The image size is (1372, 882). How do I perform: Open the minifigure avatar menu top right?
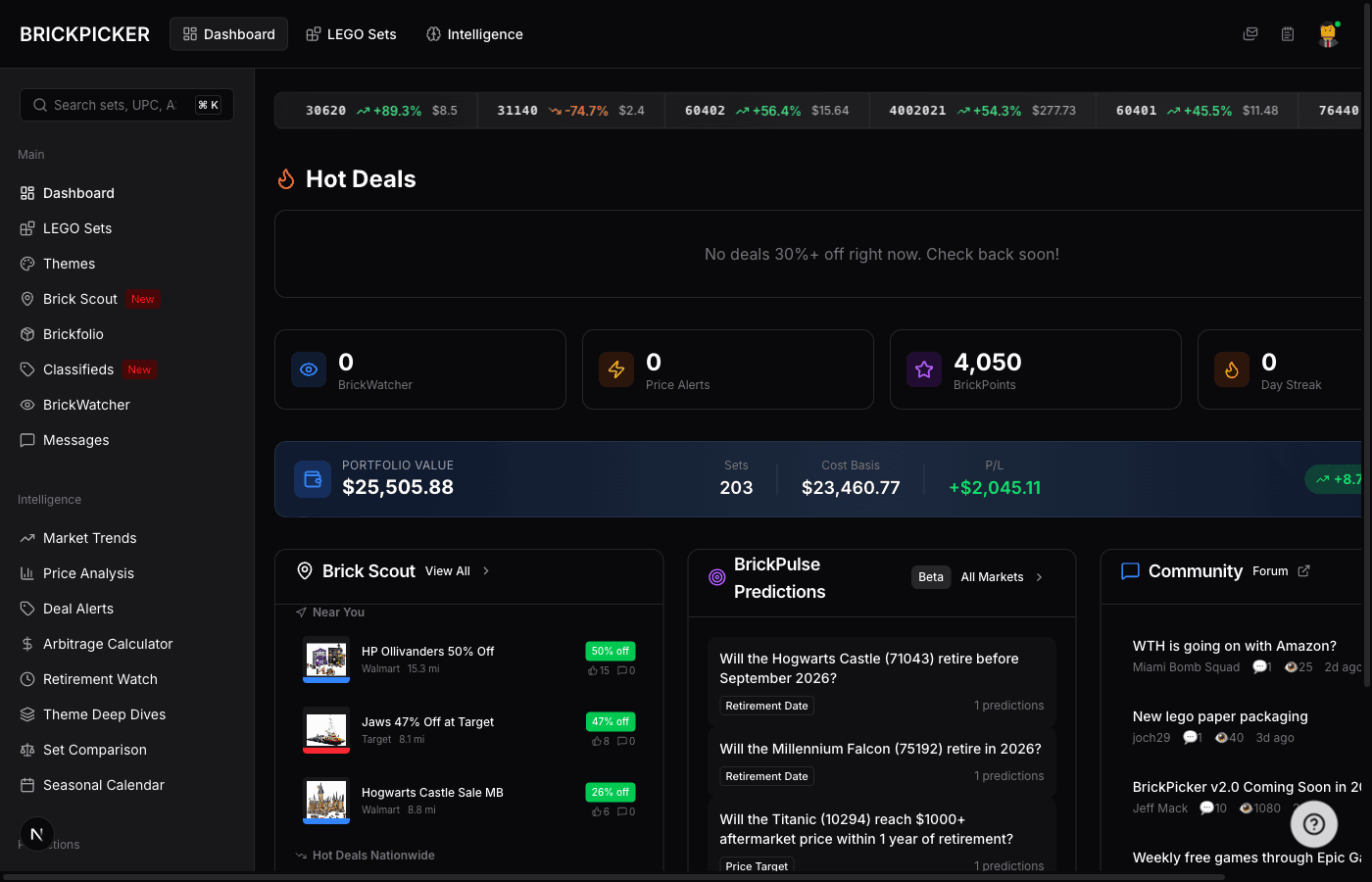coord(1328,33)
